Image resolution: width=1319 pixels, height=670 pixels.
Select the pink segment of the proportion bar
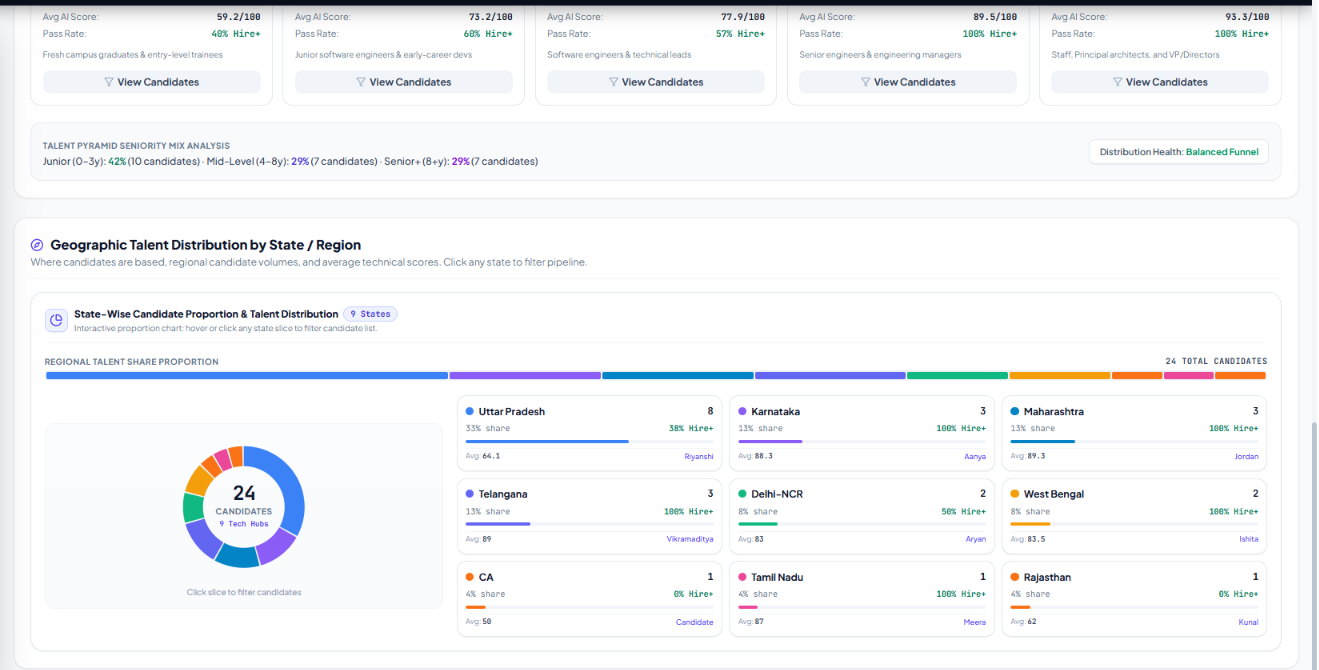tap(1188, 376)
